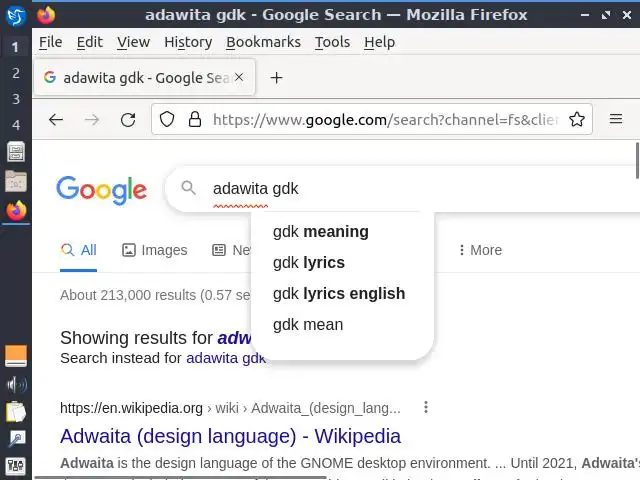
Task: Open Adwaita (design language) Wikipedia link
Action: pyautogui.click(x=230, y=436)
